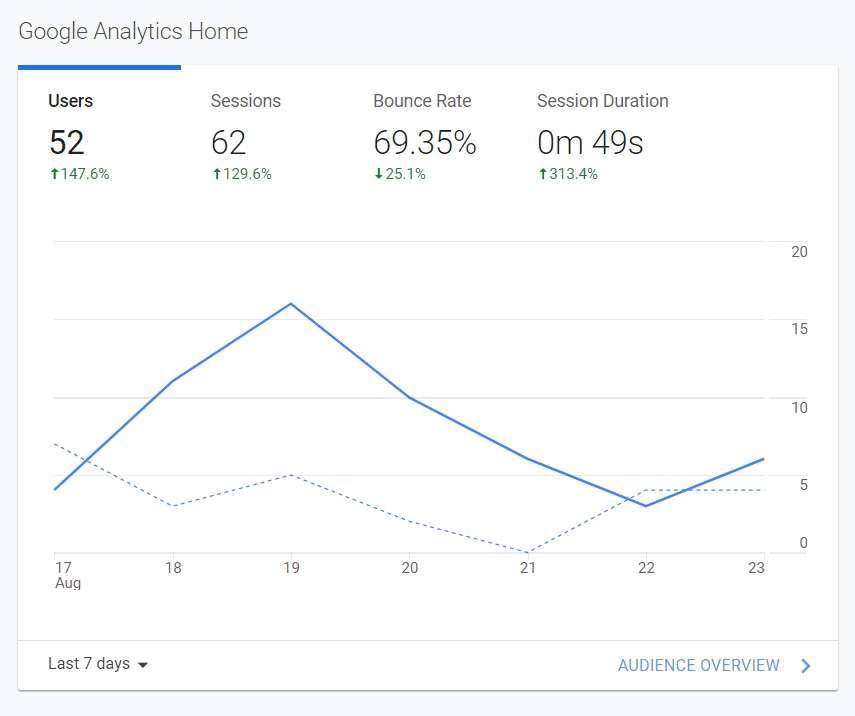Click the 313.4% session duration increase
This screenshot has height=716, width=855.
(x=568, y=174)
